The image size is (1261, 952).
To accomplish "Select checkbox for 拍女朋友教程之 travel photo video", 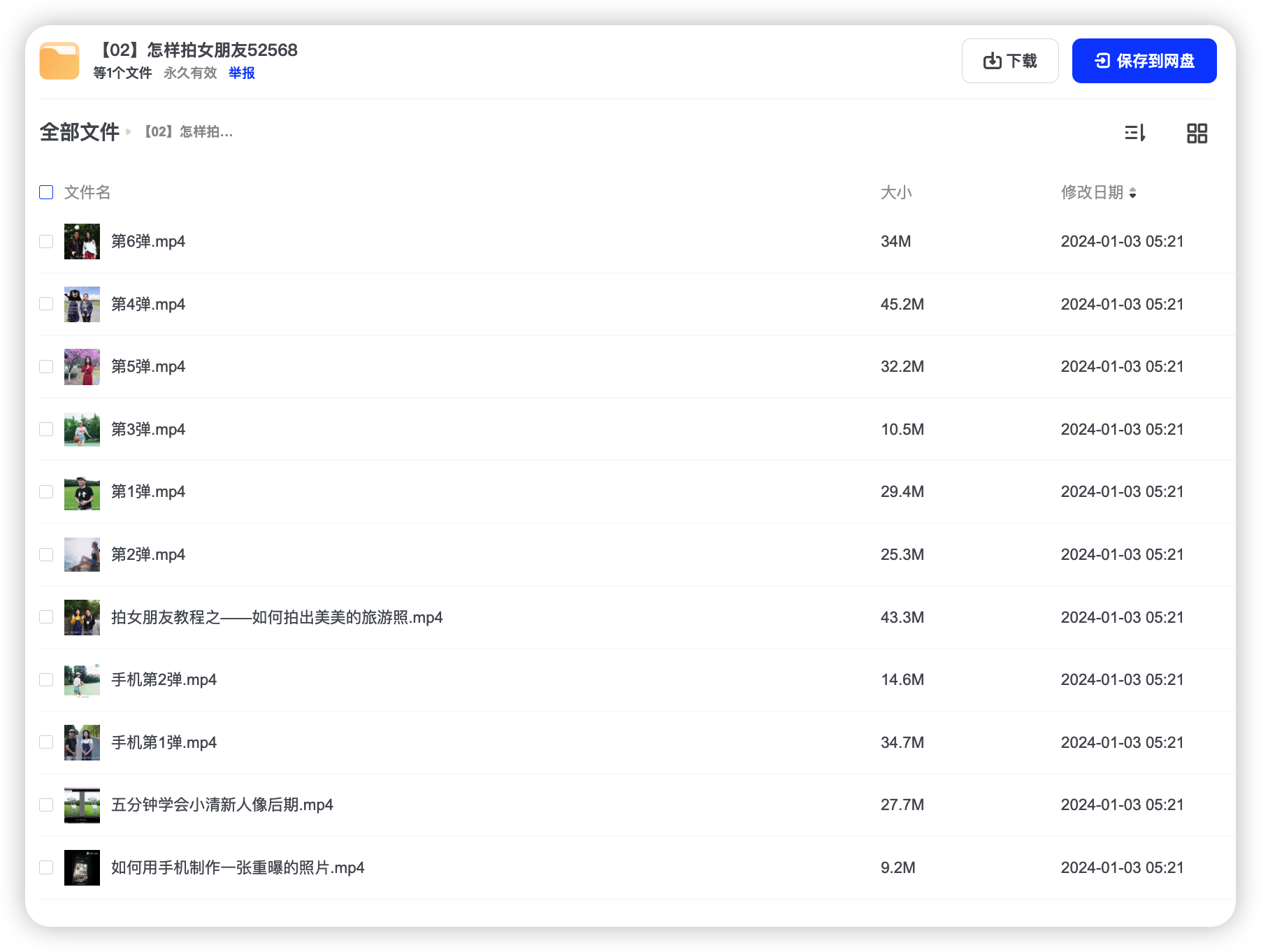I will (x=46, y=617).
